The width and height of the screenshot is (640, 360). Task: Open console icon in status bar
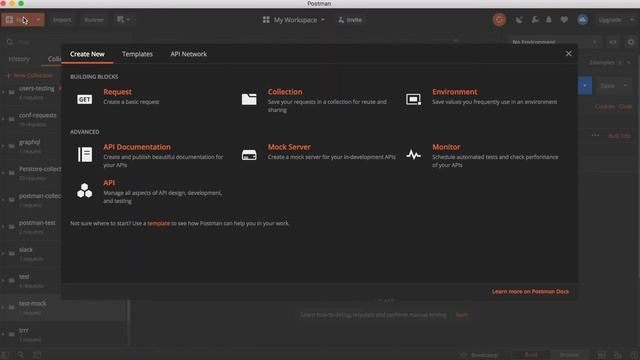(37, 355)
